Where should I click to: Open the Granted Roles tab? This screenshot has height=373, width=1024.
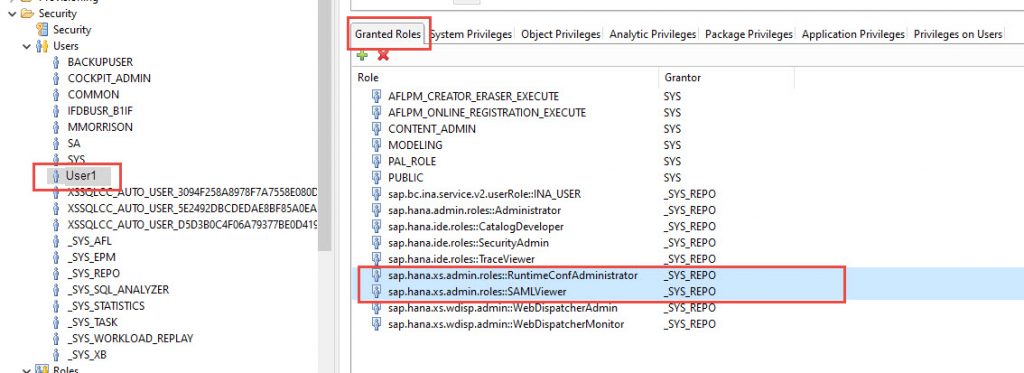click(388, 34)
